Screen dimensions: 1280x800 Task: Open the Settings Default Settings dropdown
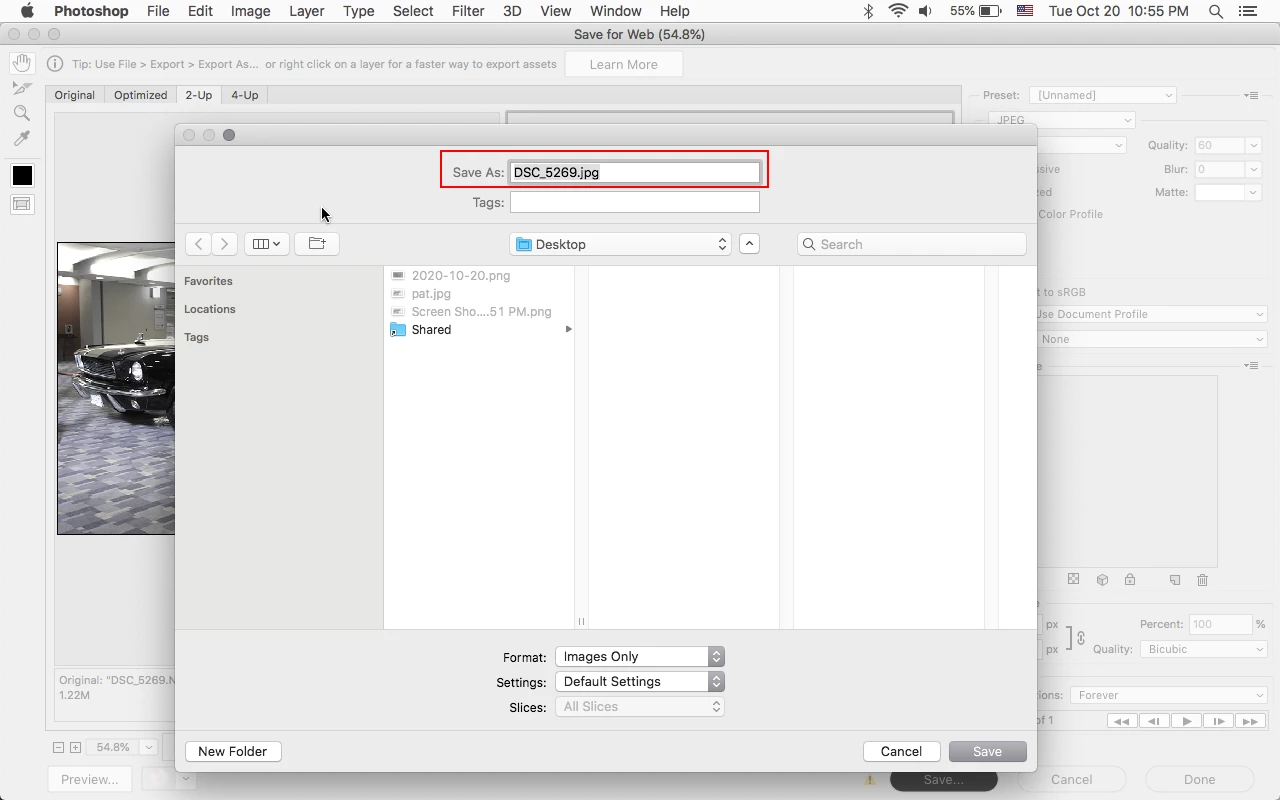tap(640, 681)
